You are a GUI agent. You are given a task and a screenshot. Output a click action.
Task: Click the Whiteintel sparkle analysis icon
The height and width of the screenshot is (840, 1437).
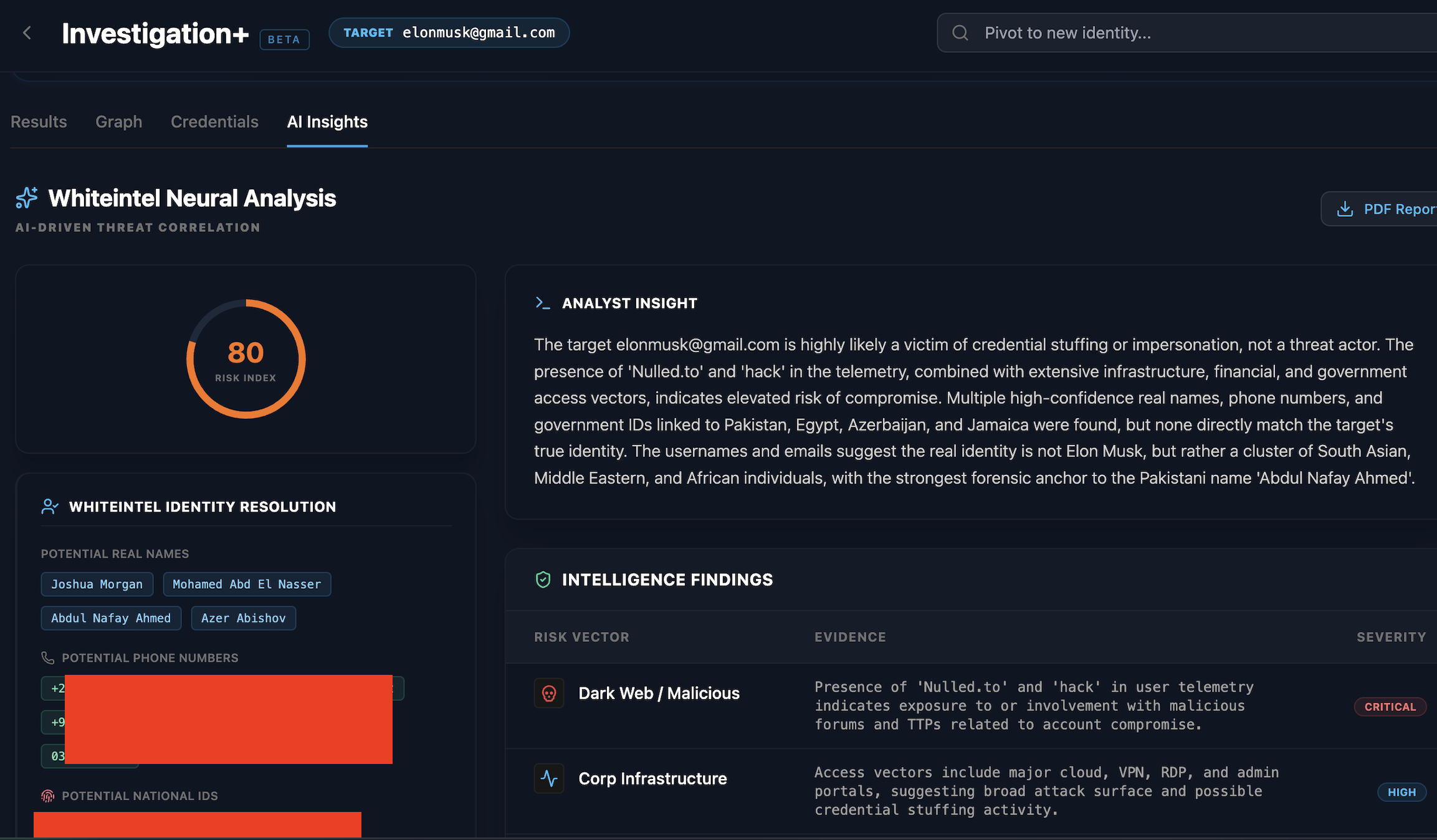pyautogui.click(x=27, y=198)
